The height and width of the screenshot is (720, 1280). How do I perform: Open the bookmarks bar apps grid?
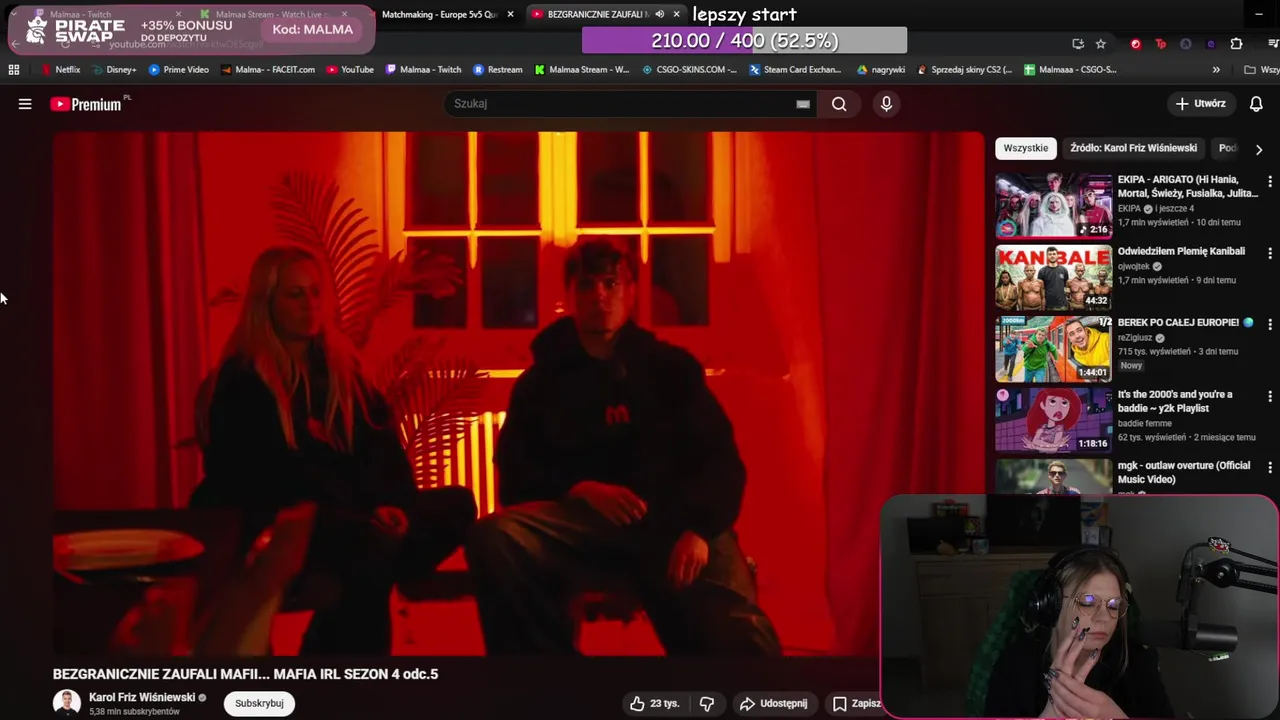[x=14, y=70]
